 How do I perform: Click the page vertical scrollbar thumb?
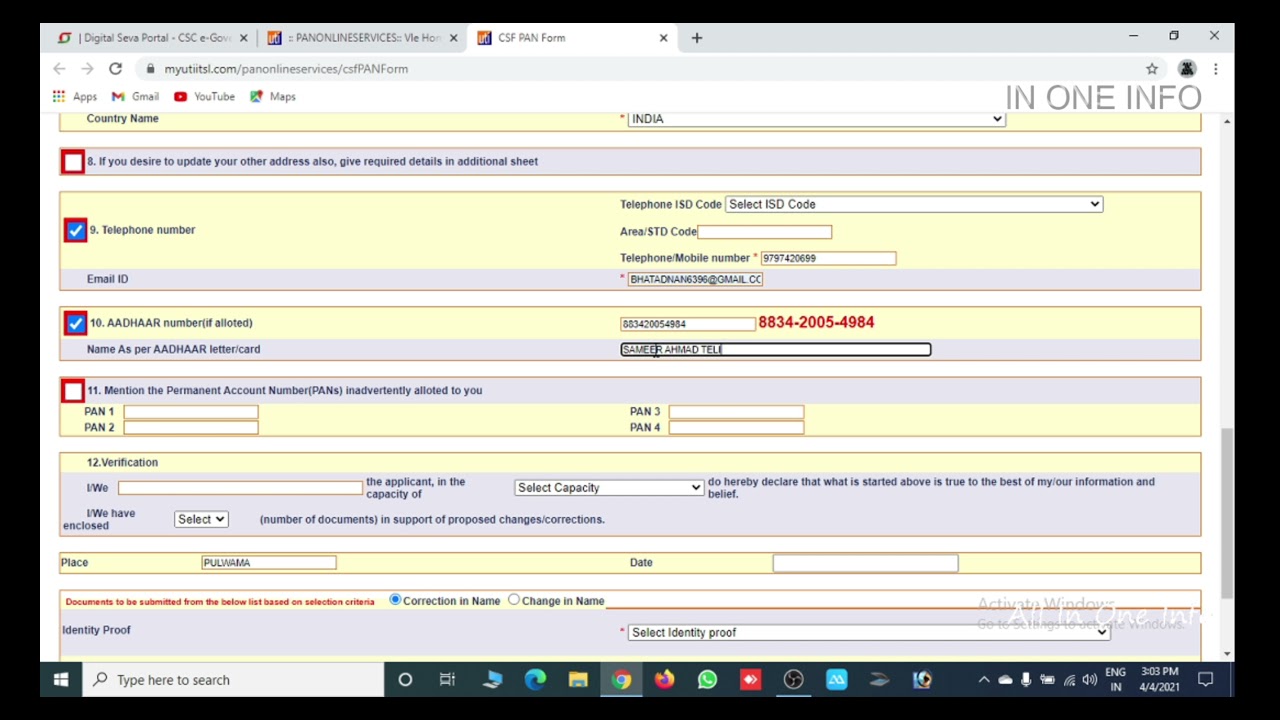point(1227,513)
